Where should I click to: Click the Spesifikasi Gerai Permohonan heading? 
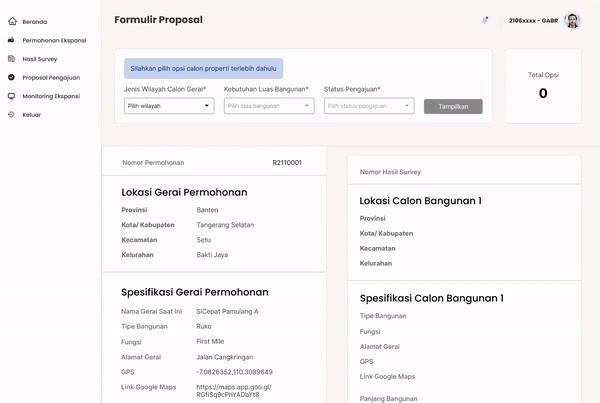click(195, 292)
